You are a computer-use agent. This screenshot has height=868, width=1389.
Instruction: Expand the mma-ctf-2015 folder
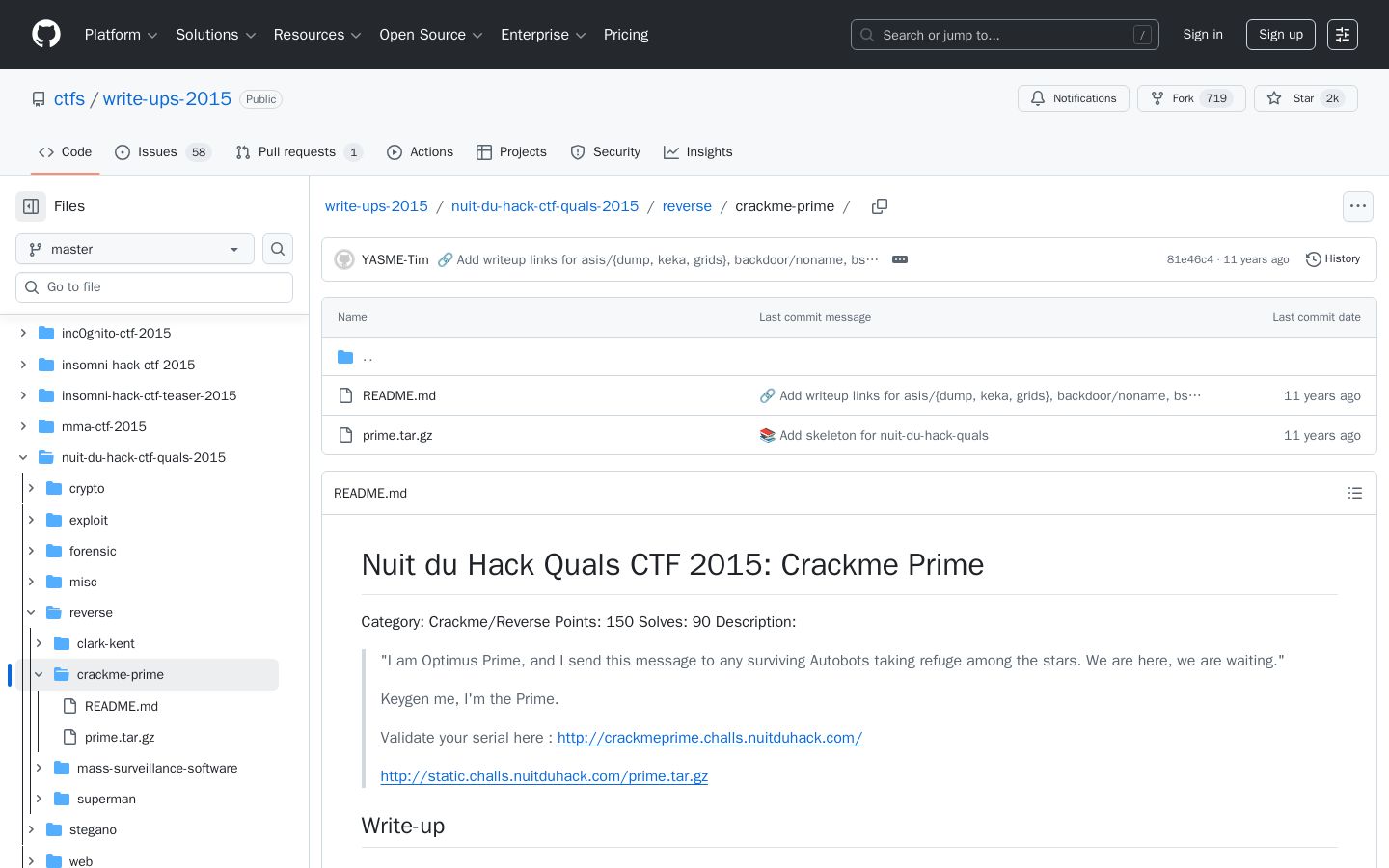pos(23,426)
